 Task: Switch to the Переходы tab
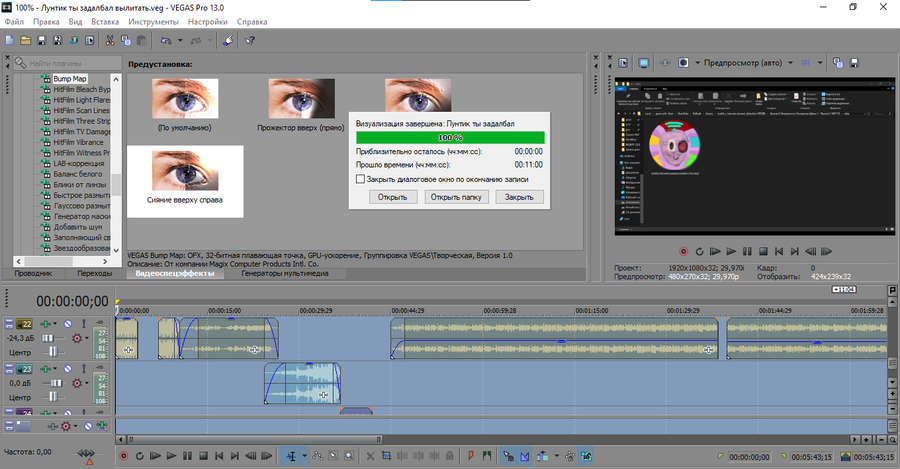(95, 273)
